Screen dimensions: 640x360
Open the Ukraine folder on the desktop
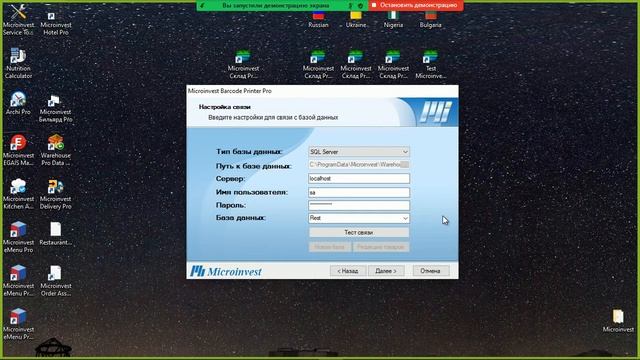[x=356, y=20]
